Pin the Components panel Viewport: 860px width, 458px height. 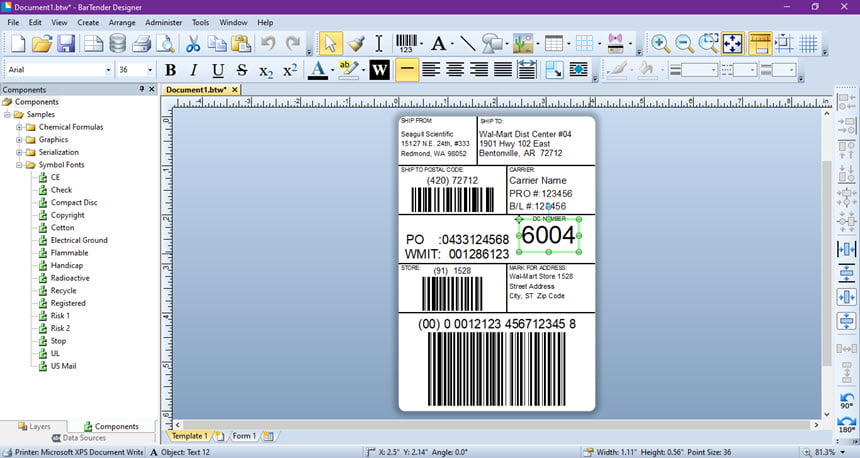(142, 89)
